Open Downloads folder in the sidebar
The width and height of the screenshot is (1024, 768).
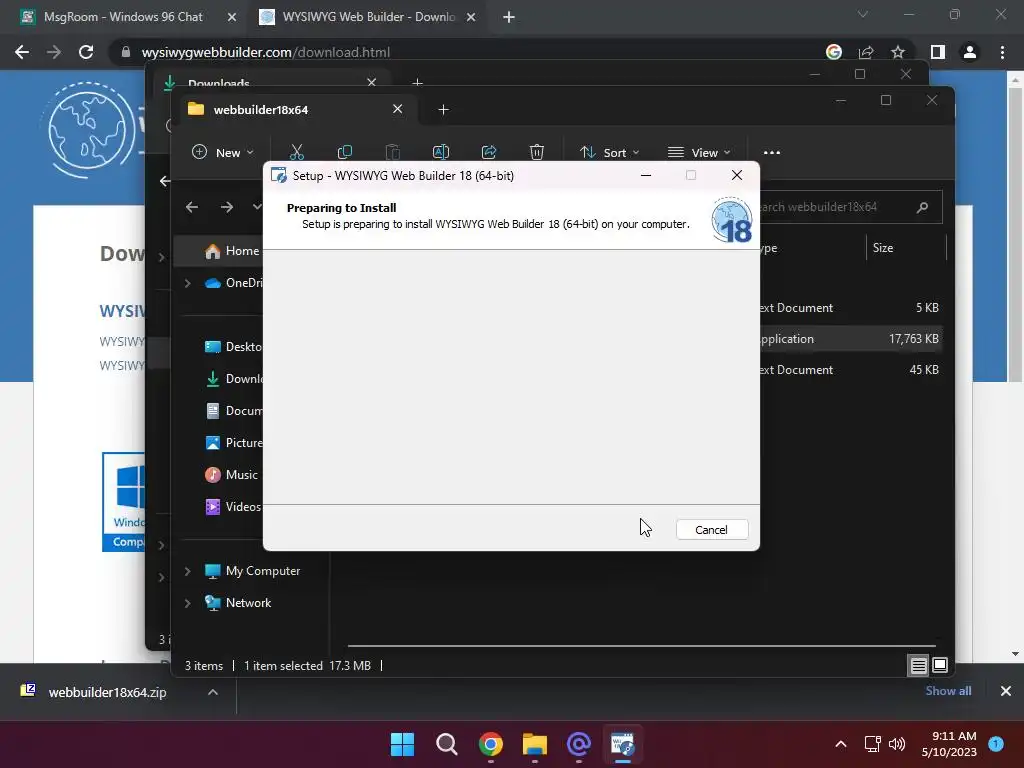[233, 379]
